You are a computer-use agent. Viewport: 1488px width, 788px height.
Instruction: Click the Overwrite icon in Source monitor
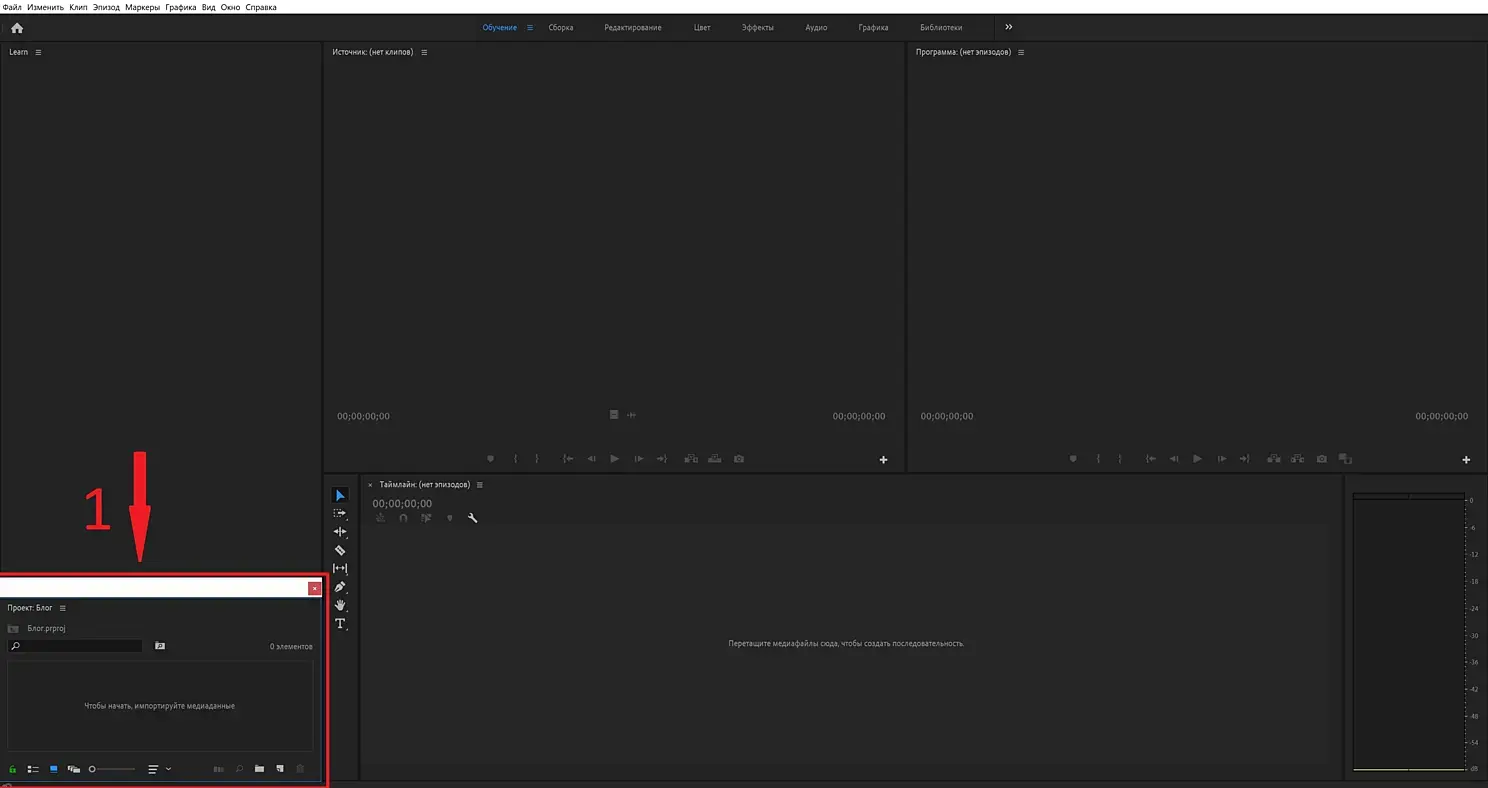[x=714, y=459]
